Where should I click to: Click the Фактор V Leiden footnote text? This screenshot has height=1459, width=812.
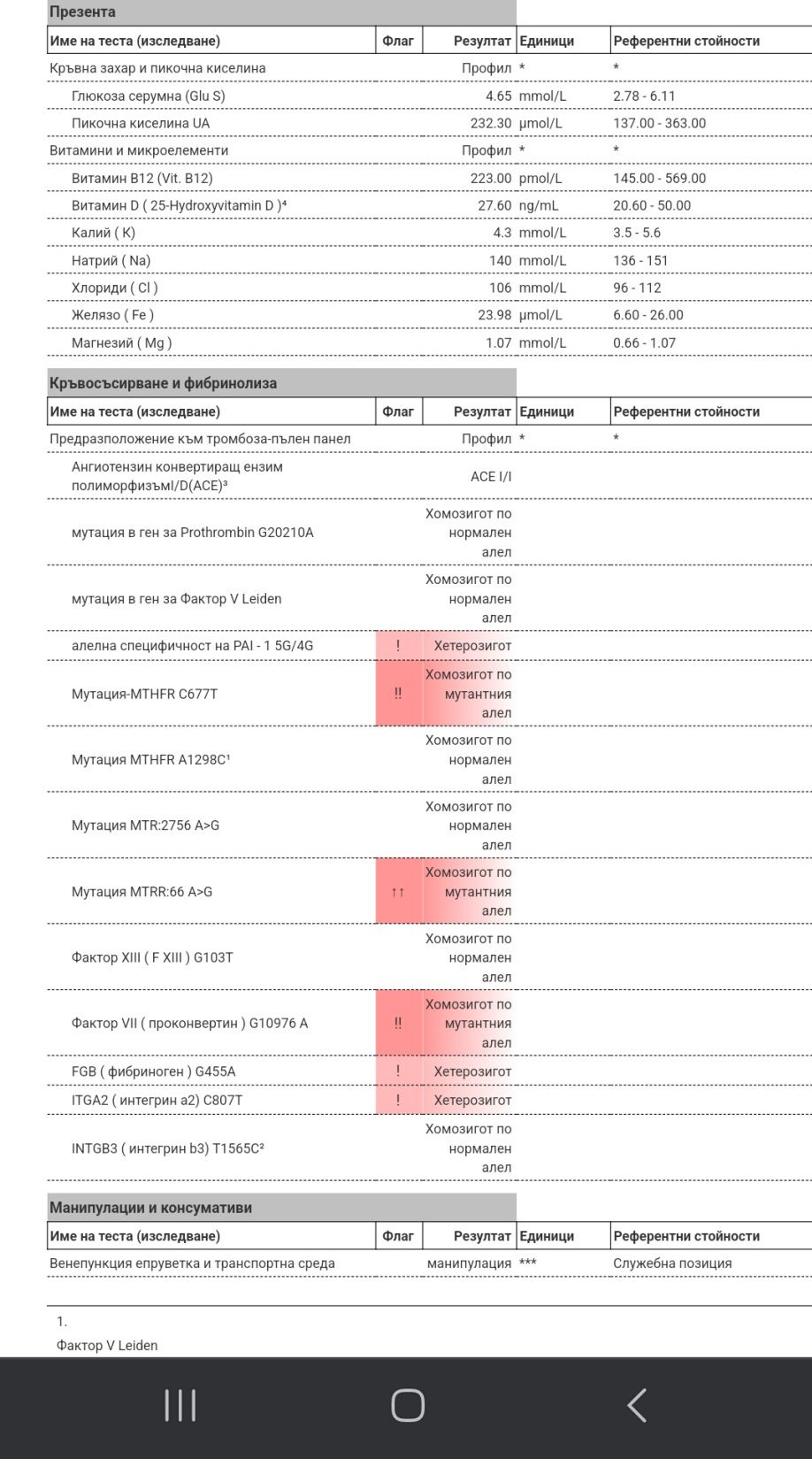point(107,1346)
